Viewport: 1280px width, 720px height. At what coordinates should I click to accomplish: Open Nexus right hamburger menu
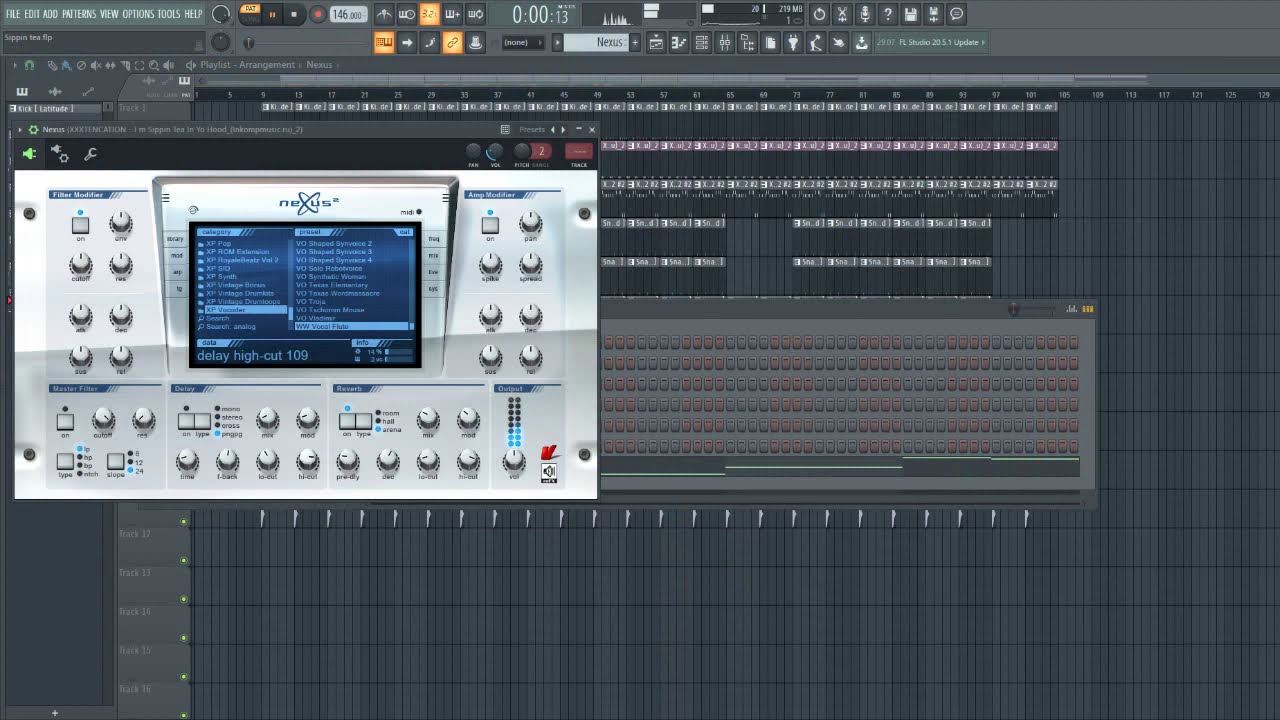tap(446, 198)
